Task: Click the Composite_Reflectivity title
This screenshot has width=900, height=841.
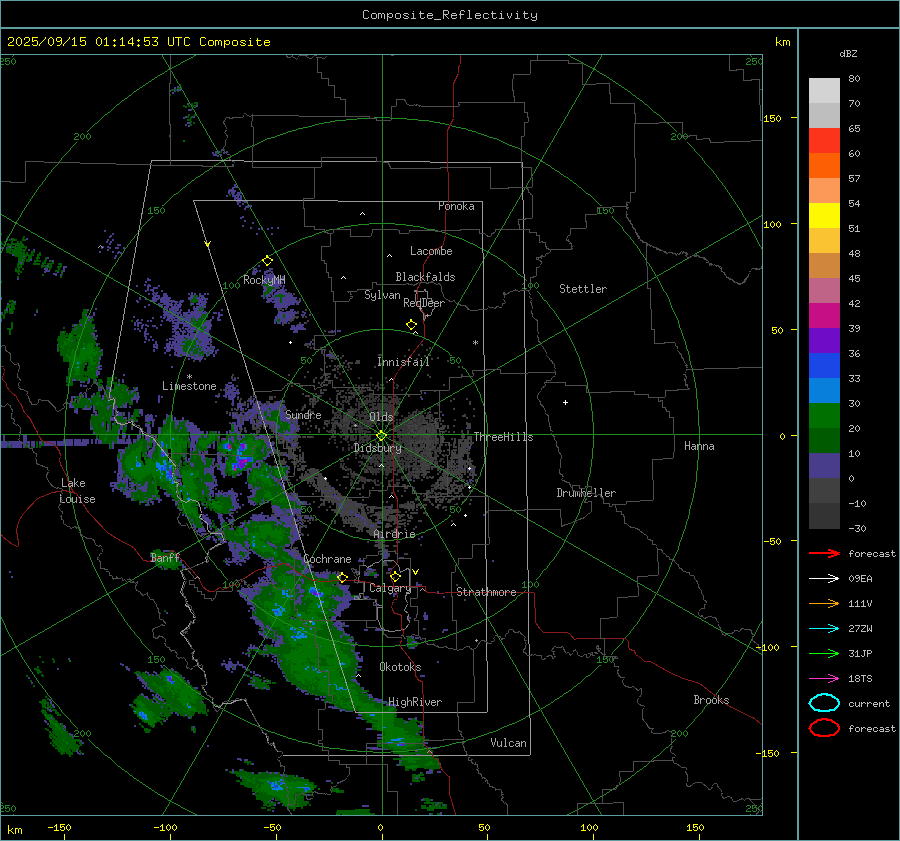Action: [450, 15]
